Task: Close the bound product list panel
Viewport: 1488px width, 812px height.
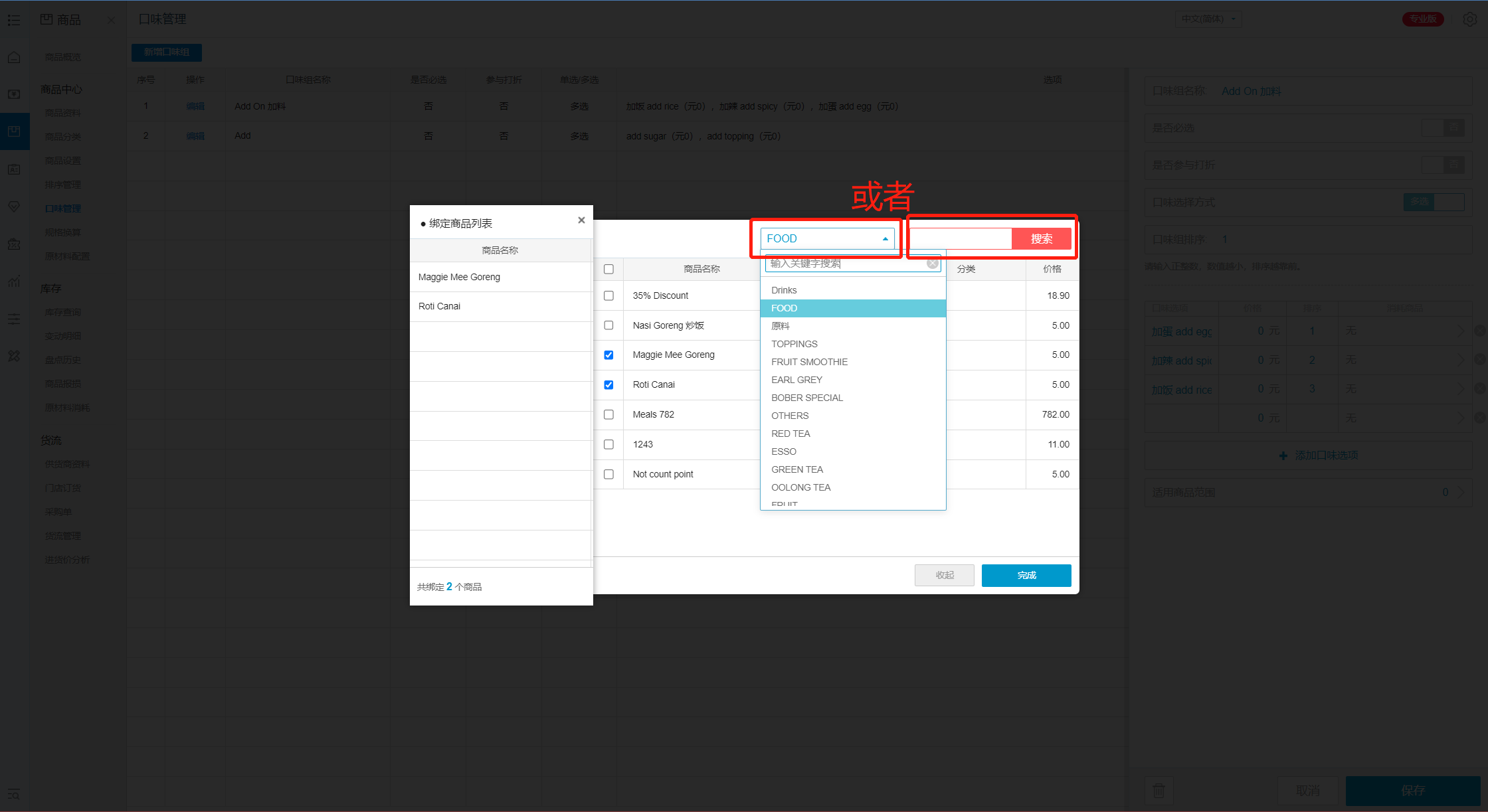Action: pyautogui.click(x=581, y=220)
